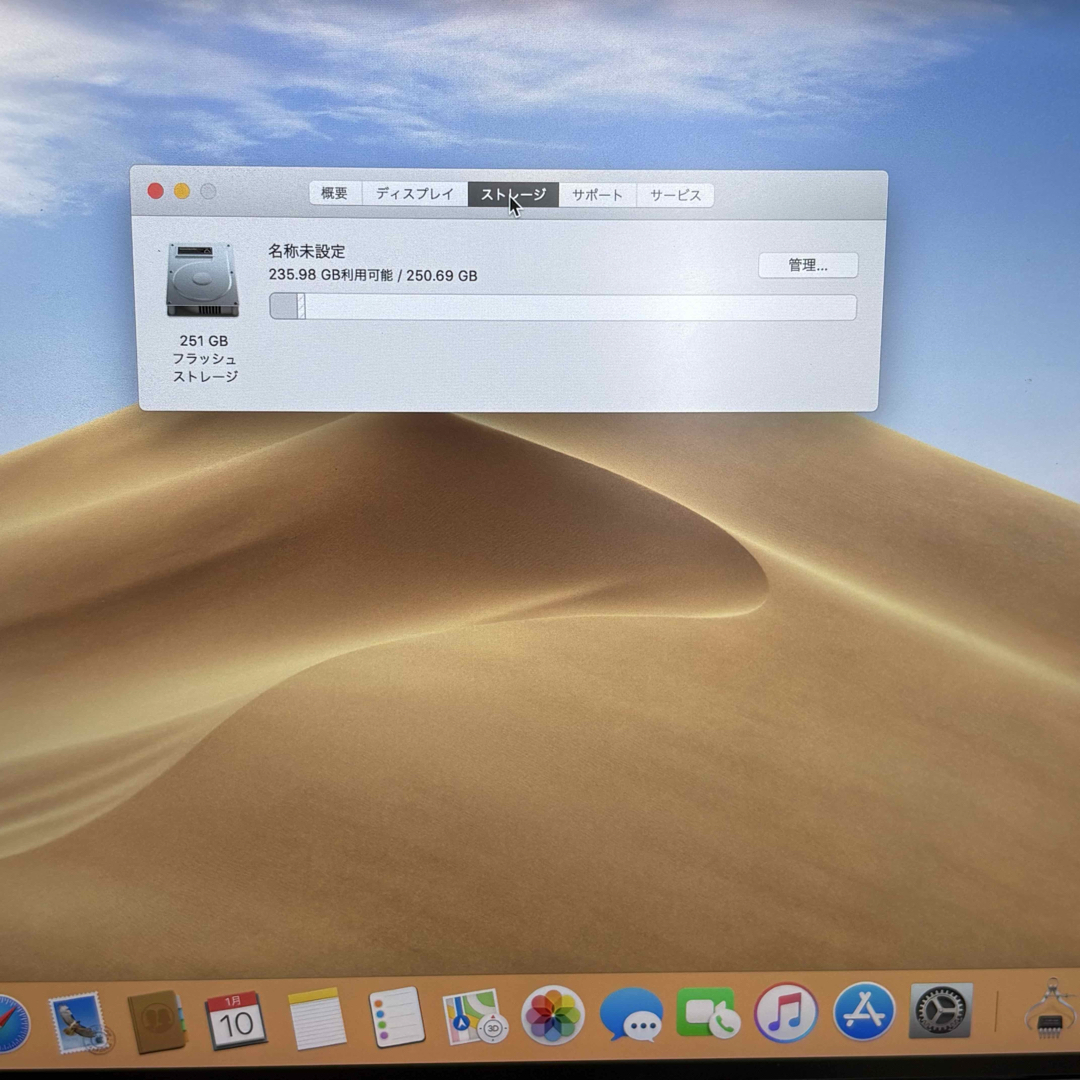Open the Photos pinwheel icon
The width and height of the screenshot is (1080, 1080).
pos(552,1015)
